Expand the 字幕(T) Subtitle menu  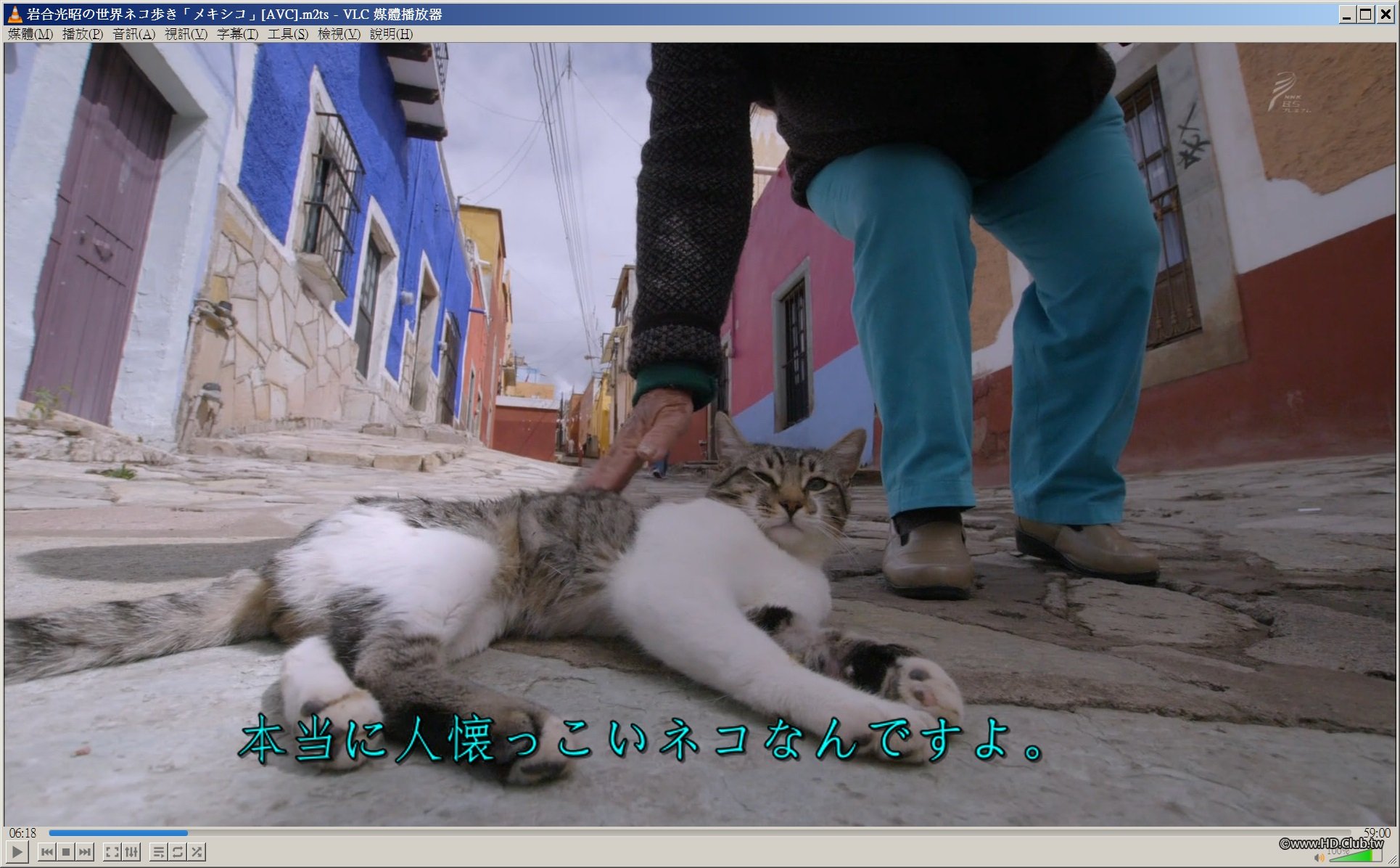[237, 34]
